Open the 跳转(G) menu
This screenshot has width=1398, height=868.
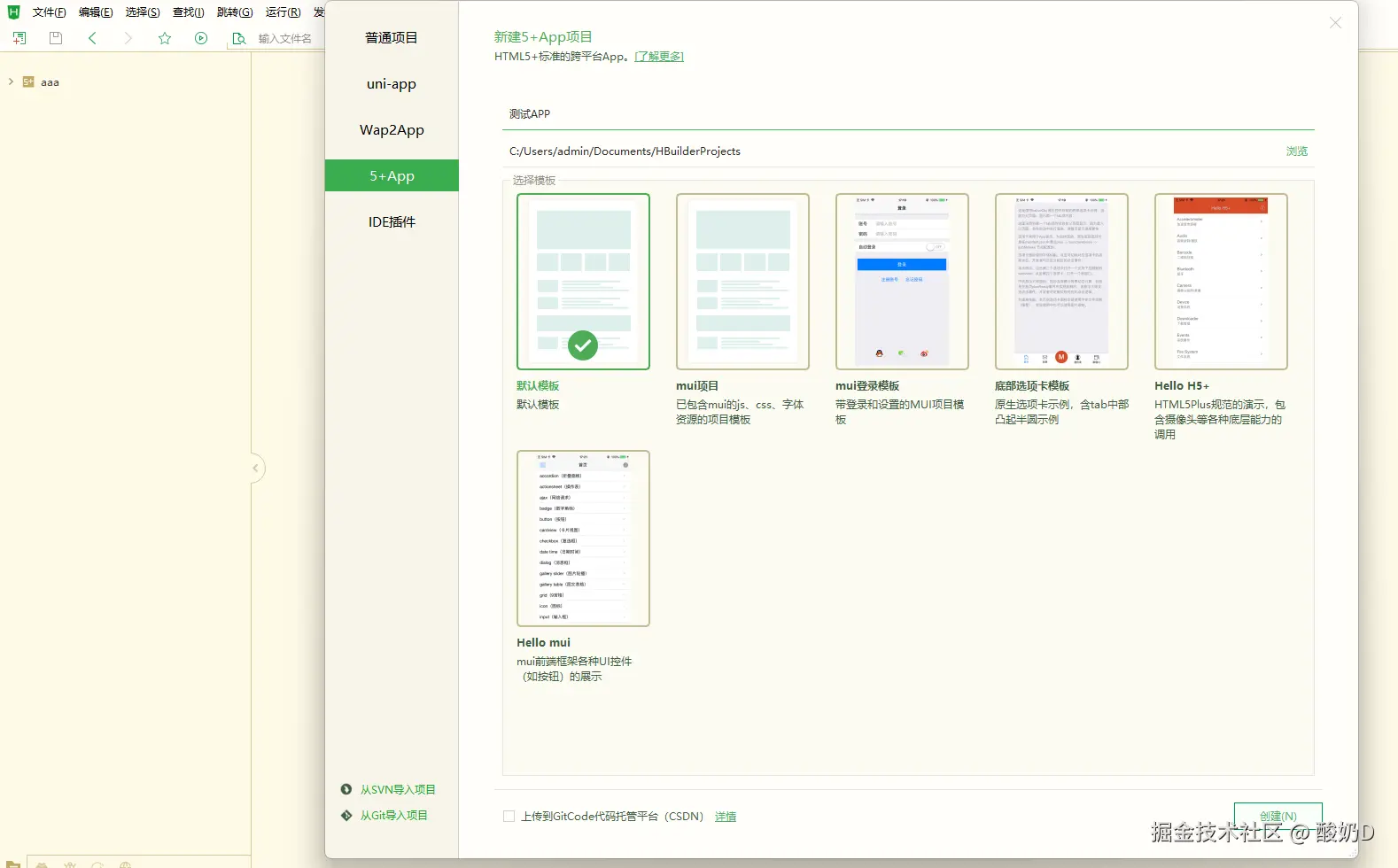235,12
